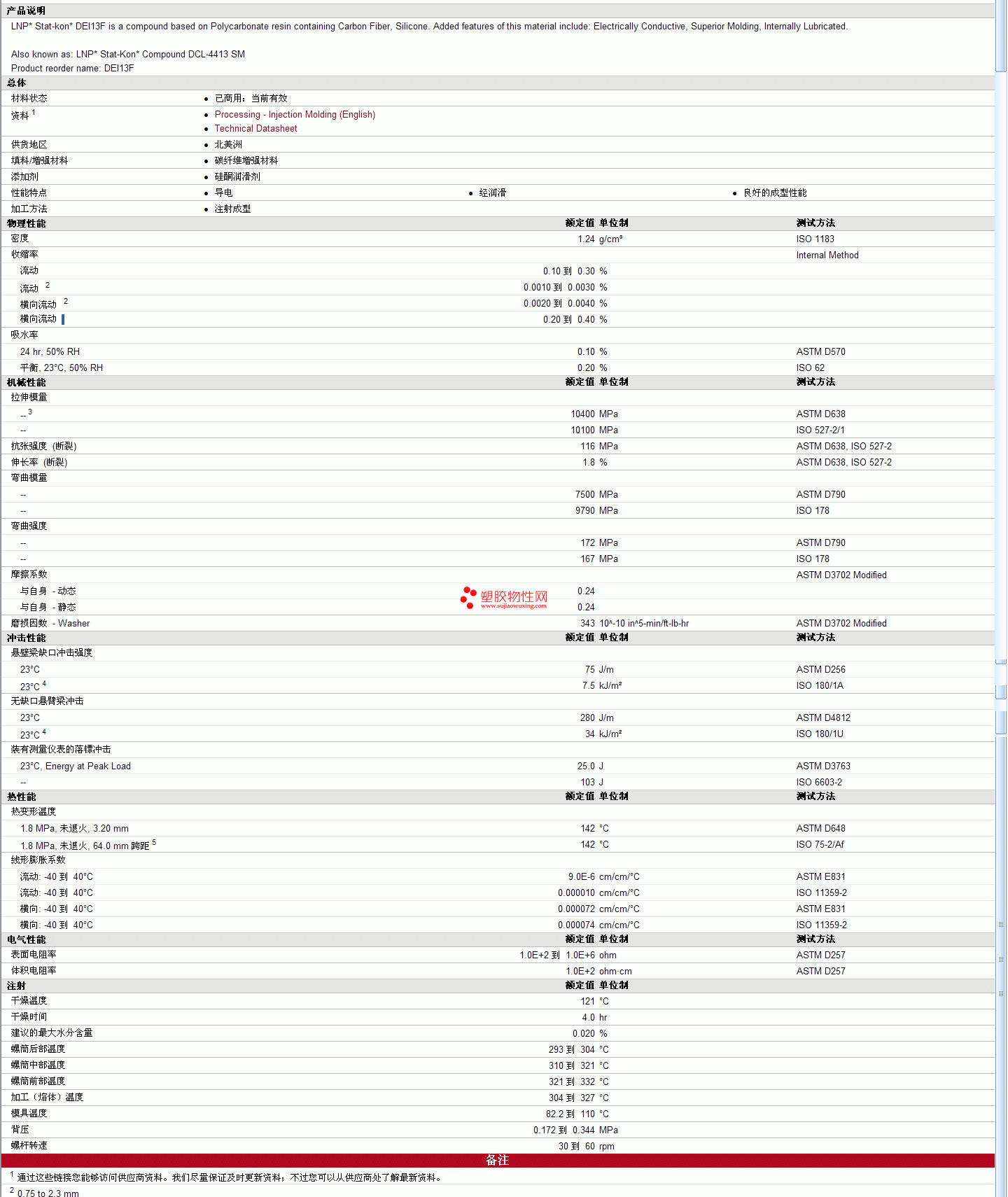Click ISO 75-2/Af test method
This screenshot has height=1197, width=1008.
(x=820, y=845)
